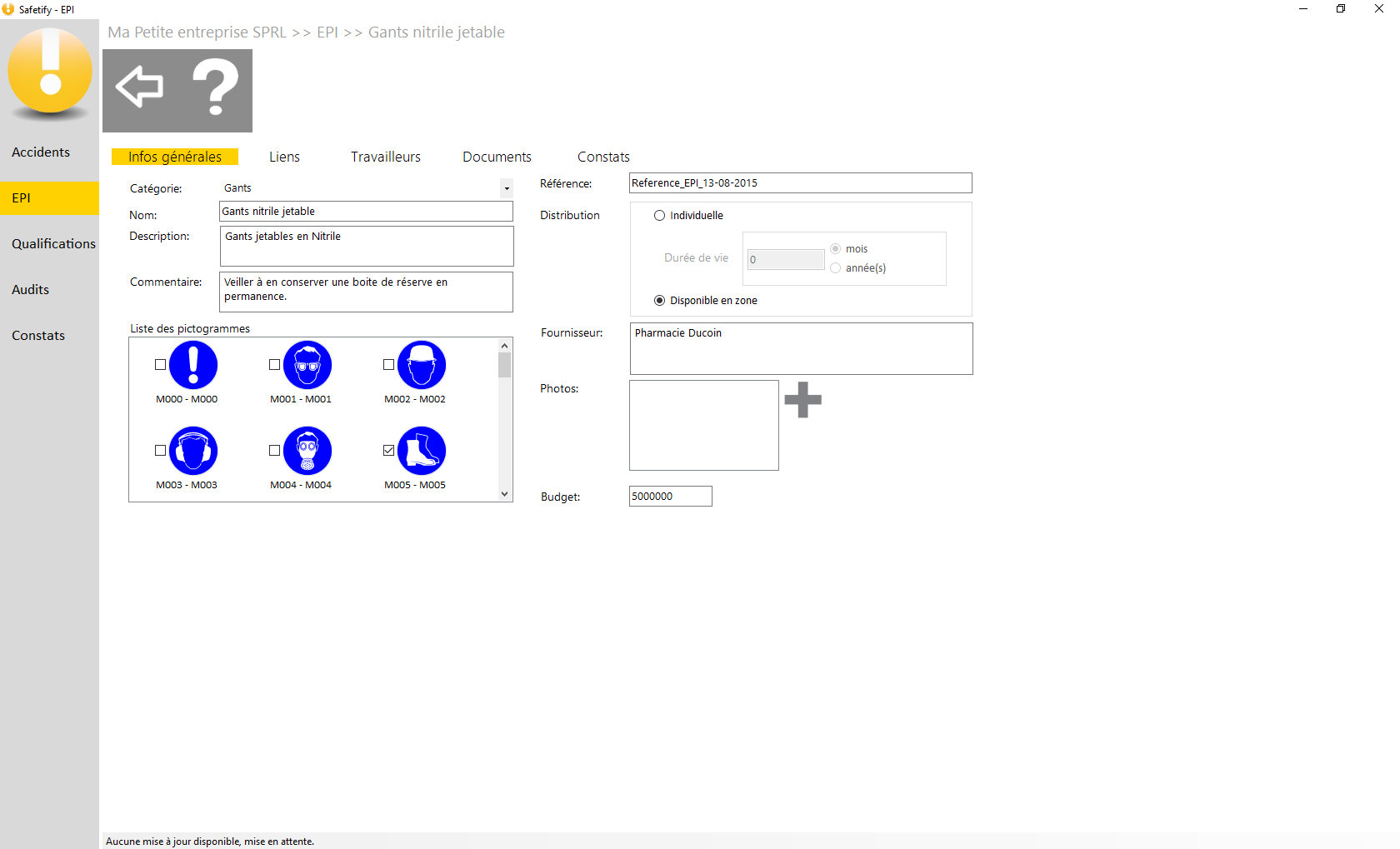Check the M002 helmet pictogram checkbox
The width and height of the screenshot is (1400, 849).
point(388,365)
